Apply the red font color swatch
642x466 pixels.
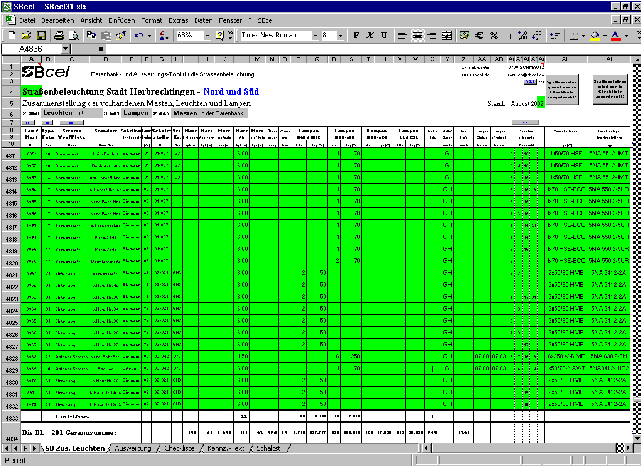616,36
